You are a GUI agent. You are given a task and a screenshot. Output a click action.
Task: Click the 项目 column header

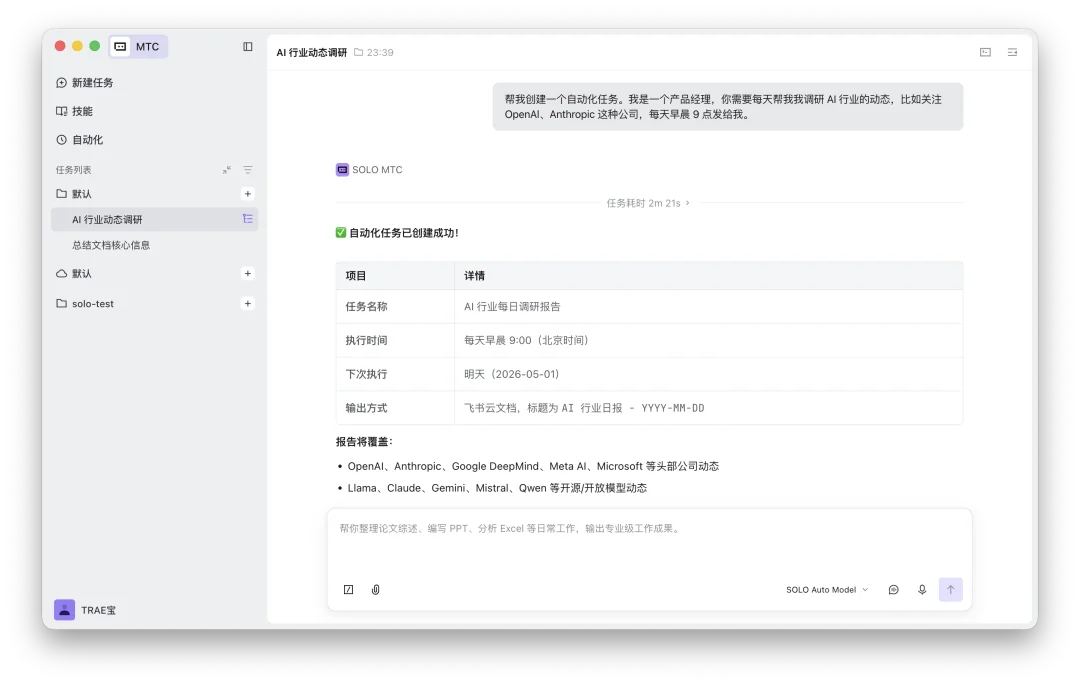(x=395, y=275)
